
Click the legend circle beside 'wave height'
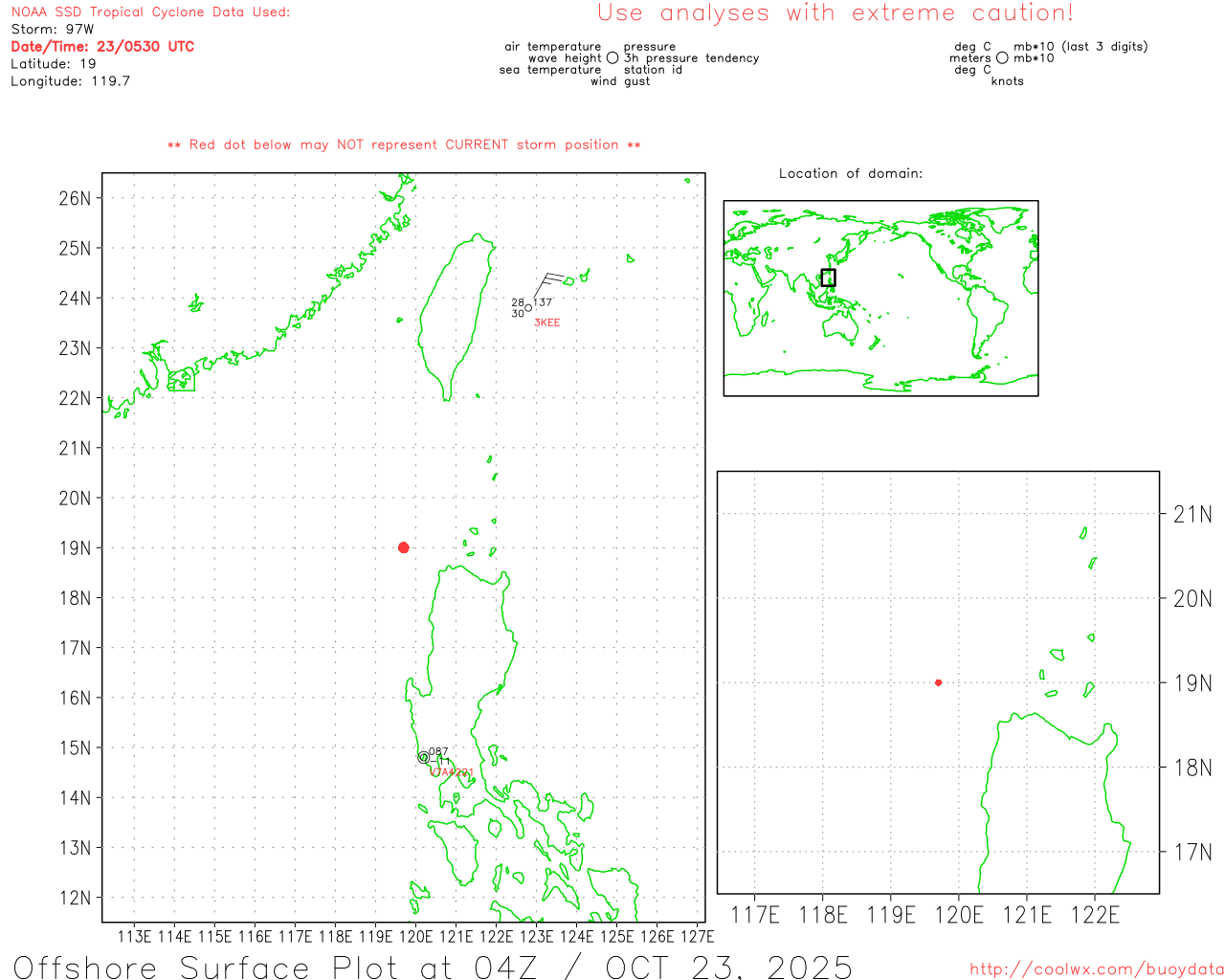point(612,58)
